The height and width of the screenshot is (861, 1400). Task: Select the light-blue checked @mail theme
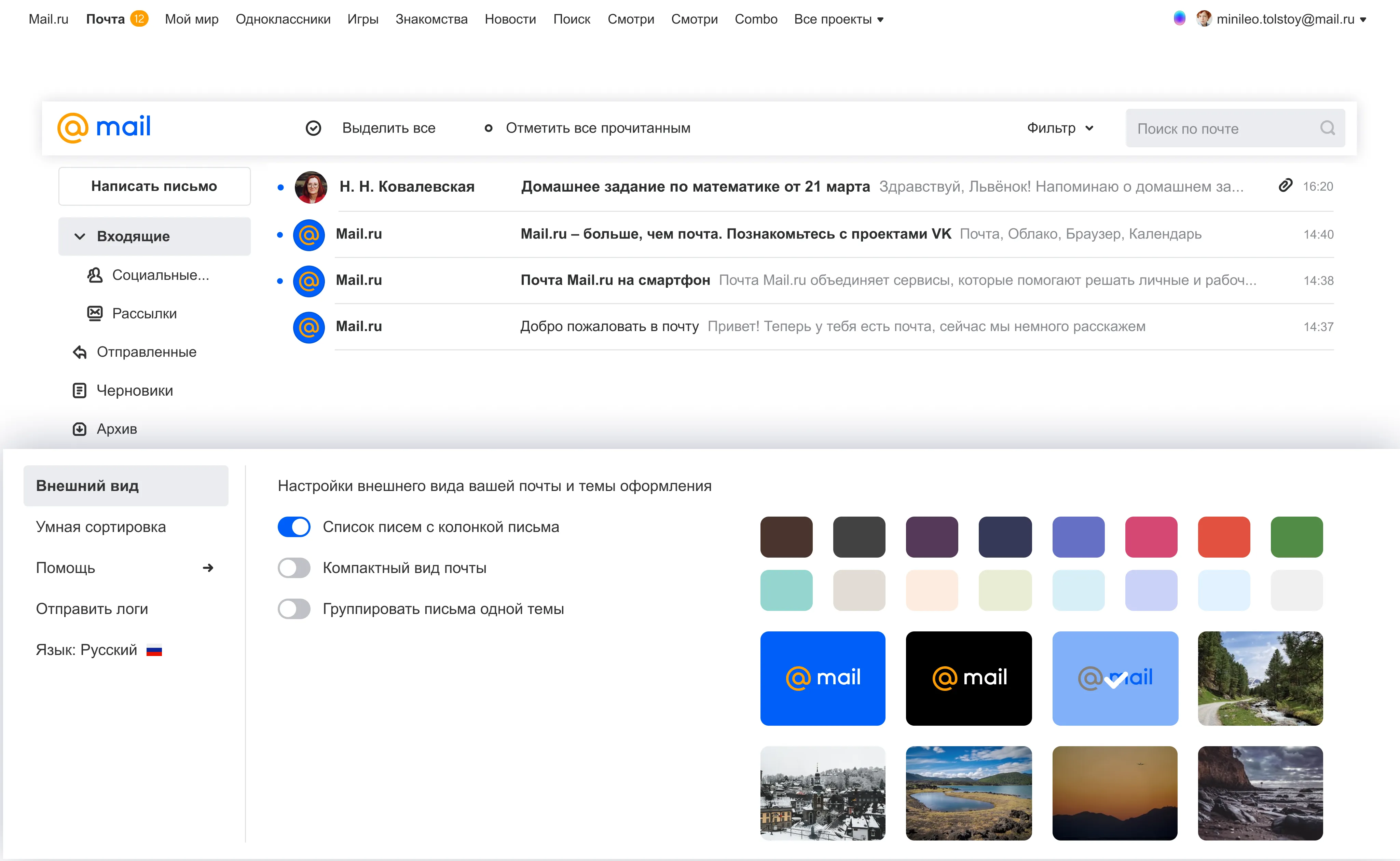point(1115,678)
